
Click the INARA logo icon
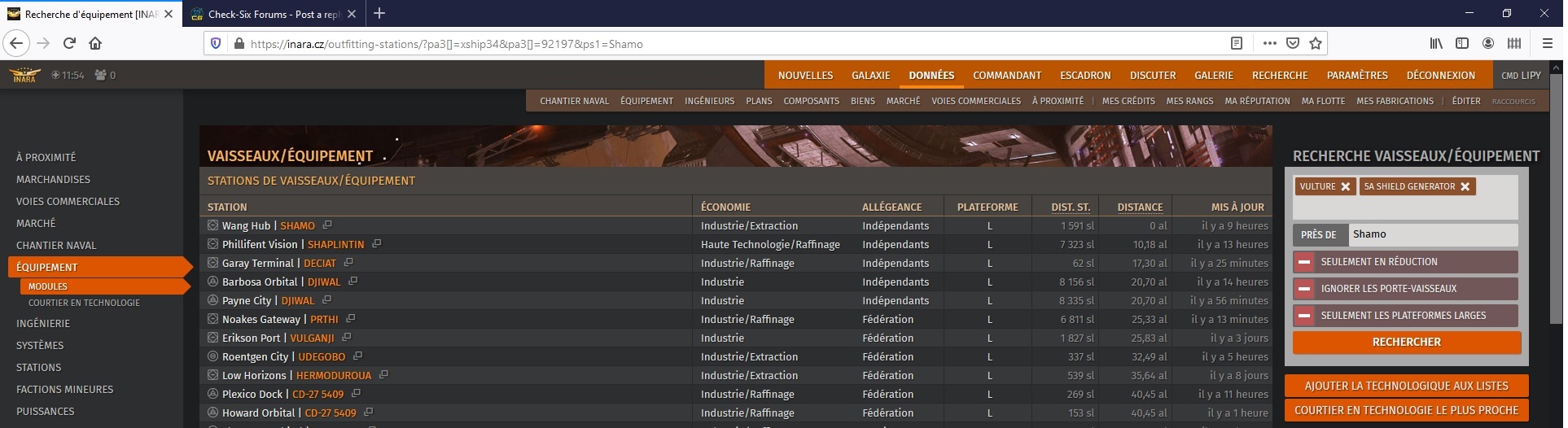pyautogui.click(x=24, y=75)
